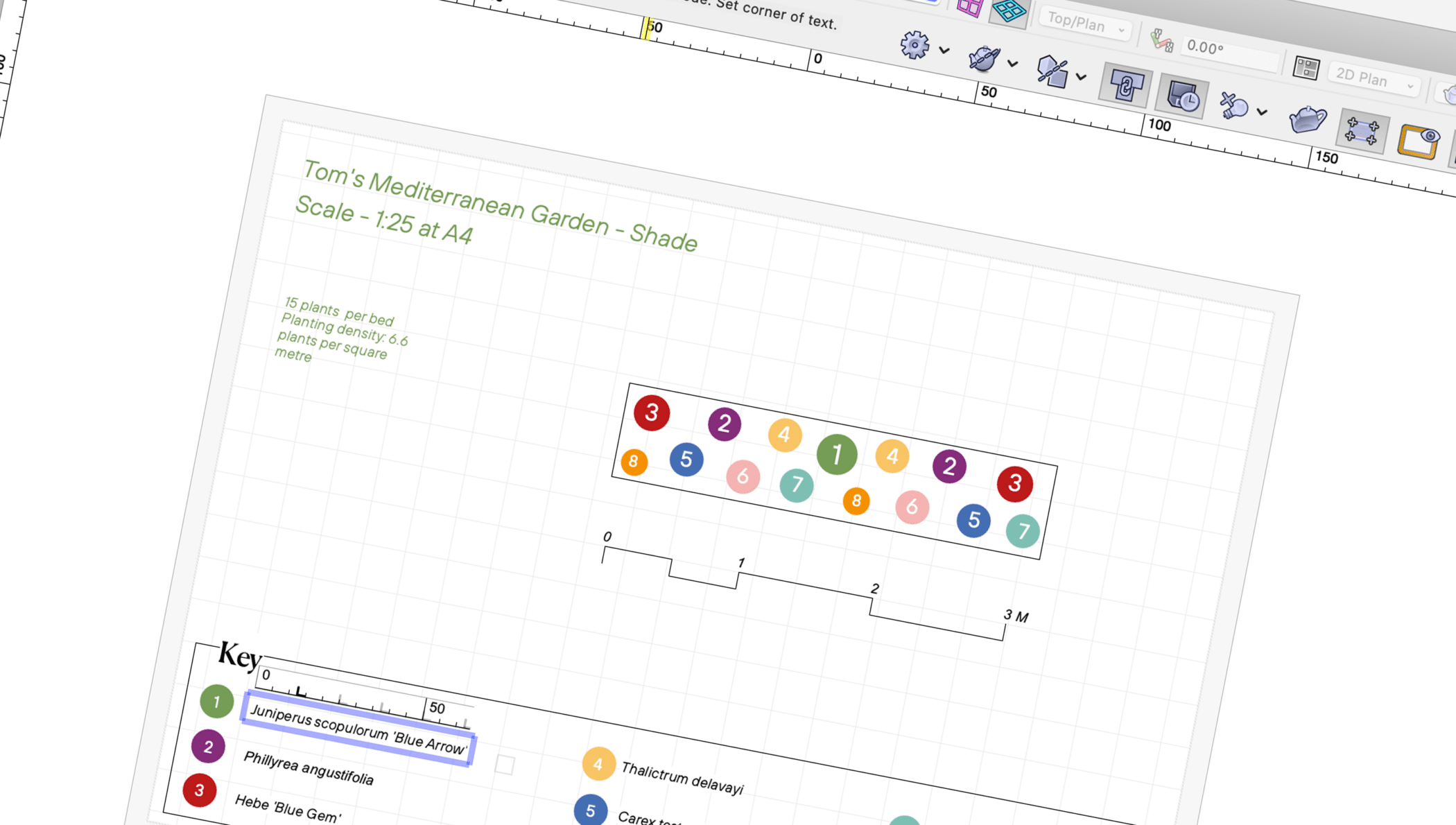Click the linked polygons icon
The width and height of the screenshot is (1456, 825).
[1052, 71]
